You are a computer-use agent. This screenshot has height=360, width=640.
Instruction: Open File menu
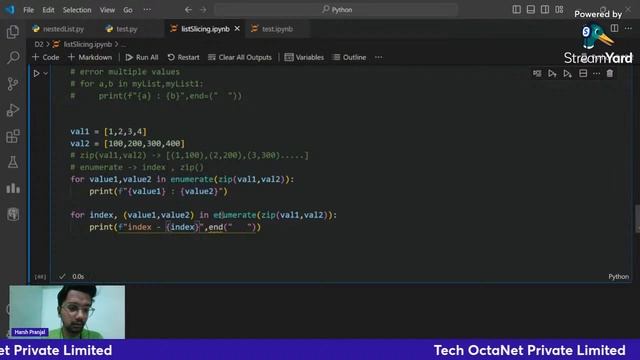(x=28, y=10)
